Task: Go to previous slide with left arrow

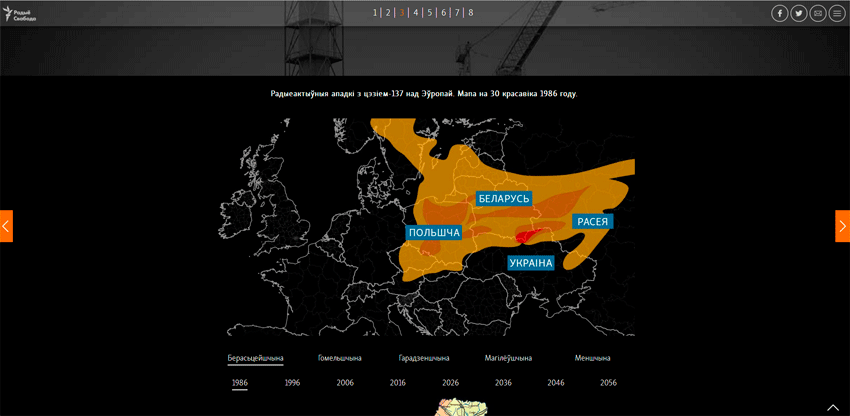Action: click(x=6, y=226)
